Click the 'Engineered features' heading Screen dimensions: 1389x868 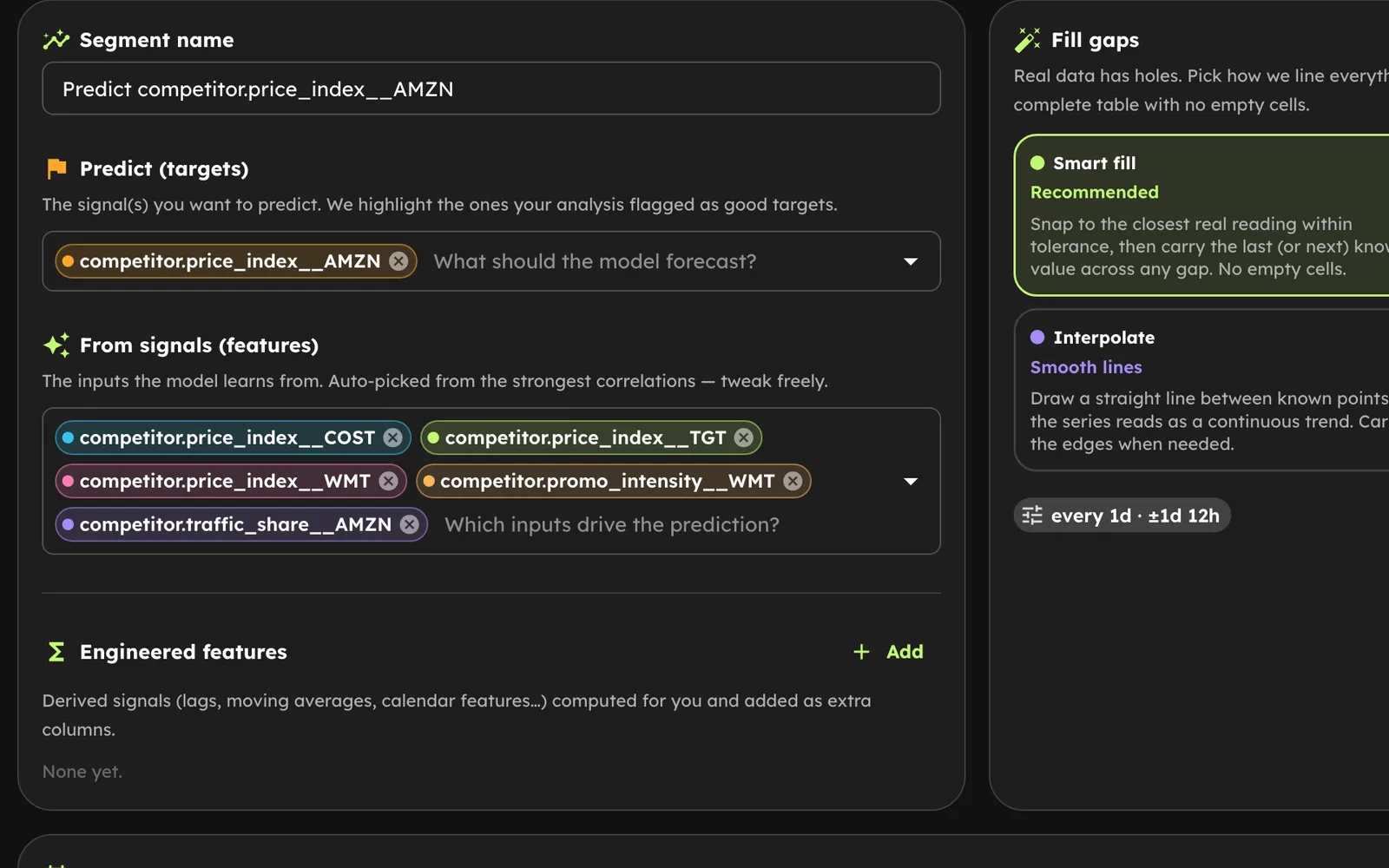tap(183, 652)
